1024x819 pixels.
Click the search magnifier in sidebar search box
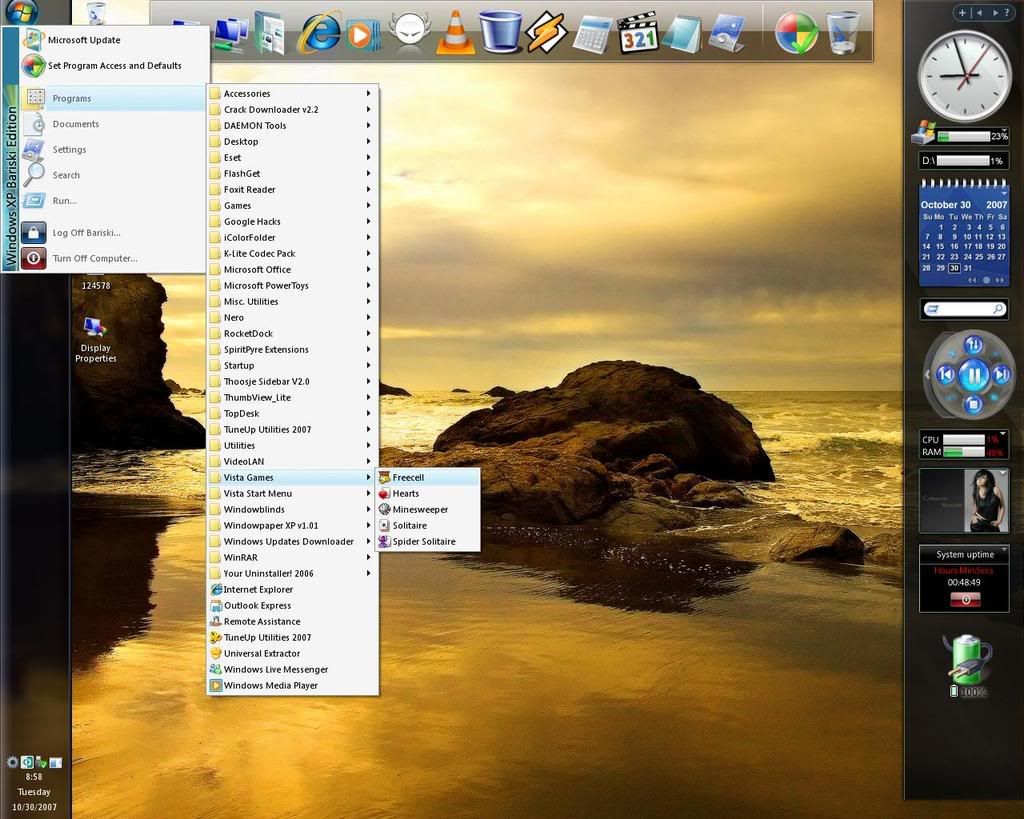[x=998, y=309]
